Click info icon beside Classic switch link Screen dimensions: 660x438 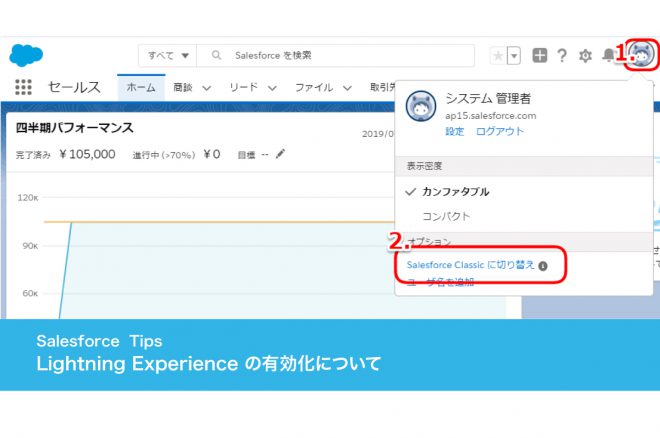point(543,266)
